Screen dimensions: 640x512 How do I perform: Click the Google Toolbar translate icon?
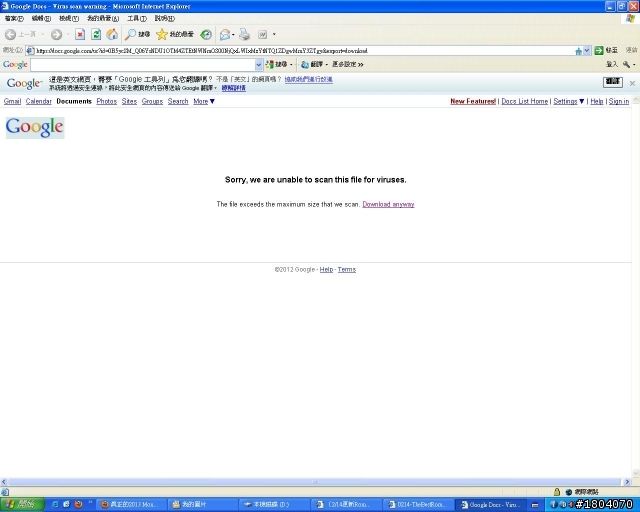[x=305, y=65]
